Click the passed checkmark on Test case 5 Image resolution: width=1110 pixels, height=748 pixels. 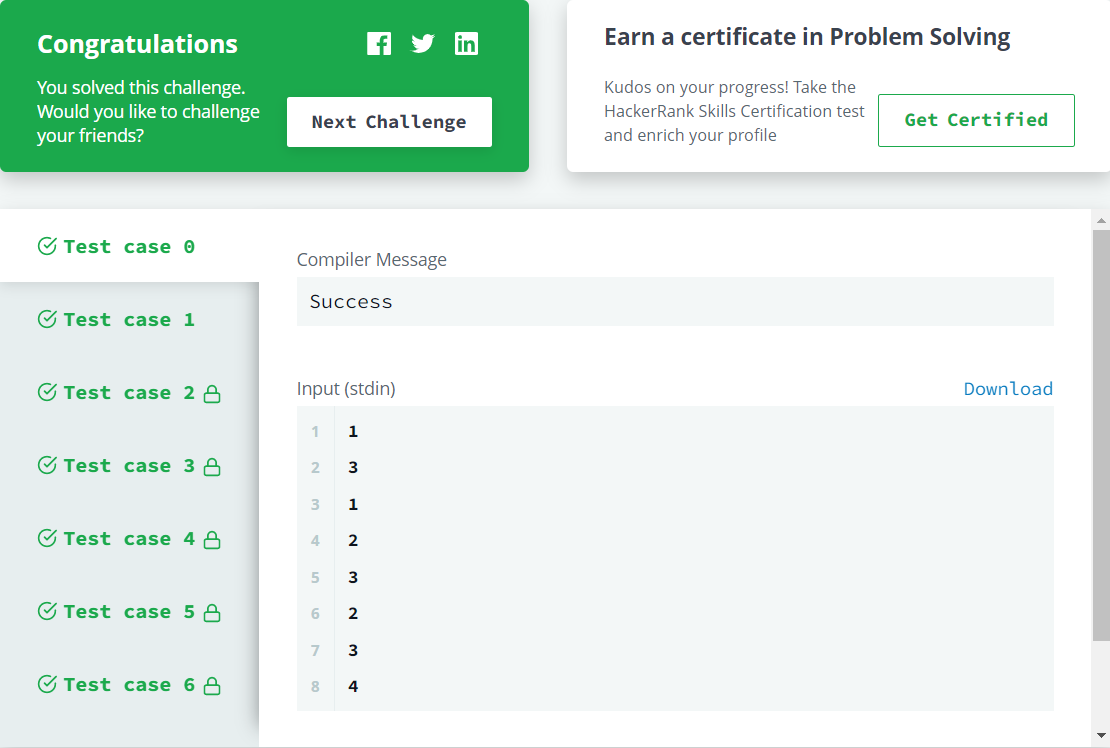click(x=47, y=611)
